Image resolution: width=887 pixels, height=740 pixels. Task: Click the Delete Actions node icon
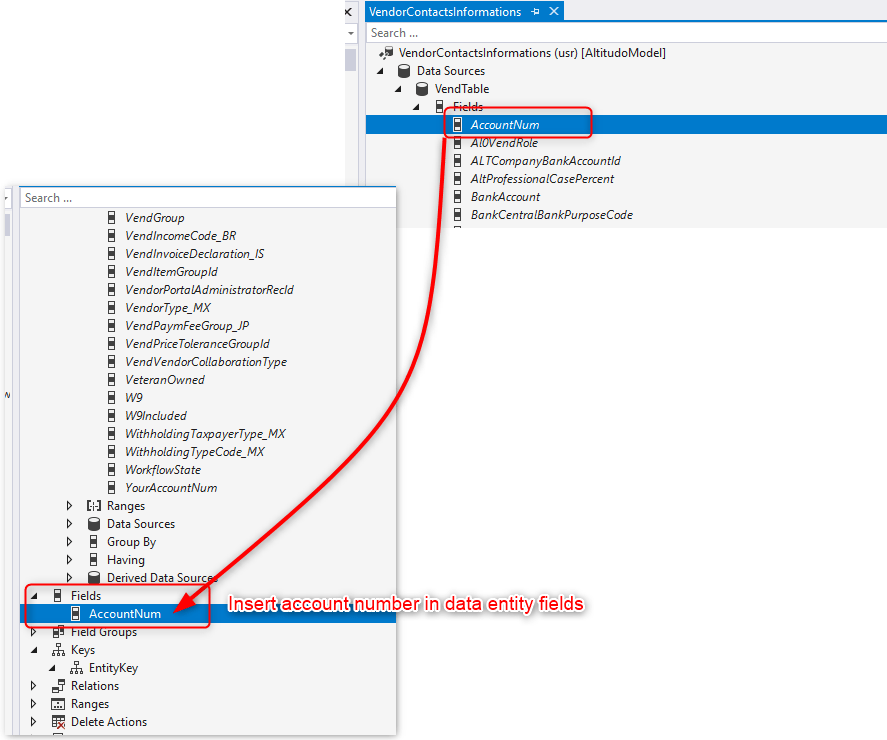(58, 722)
